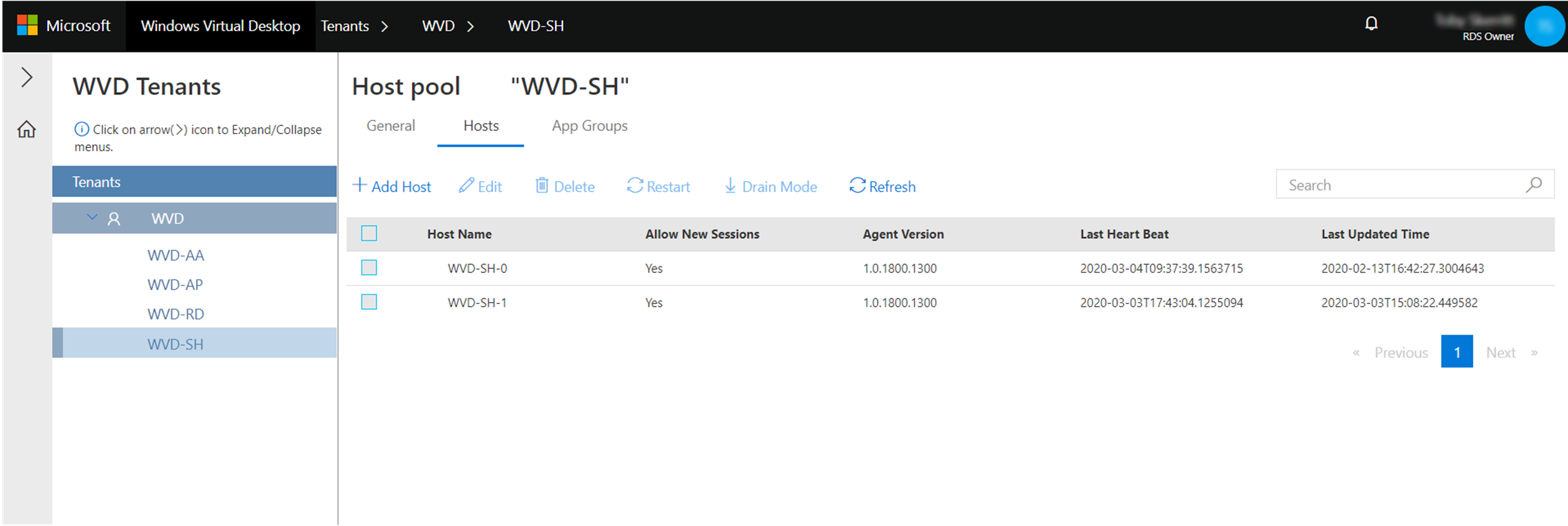Click updated time 2020-03-03T15:08:22.449582

(1399, 303)
